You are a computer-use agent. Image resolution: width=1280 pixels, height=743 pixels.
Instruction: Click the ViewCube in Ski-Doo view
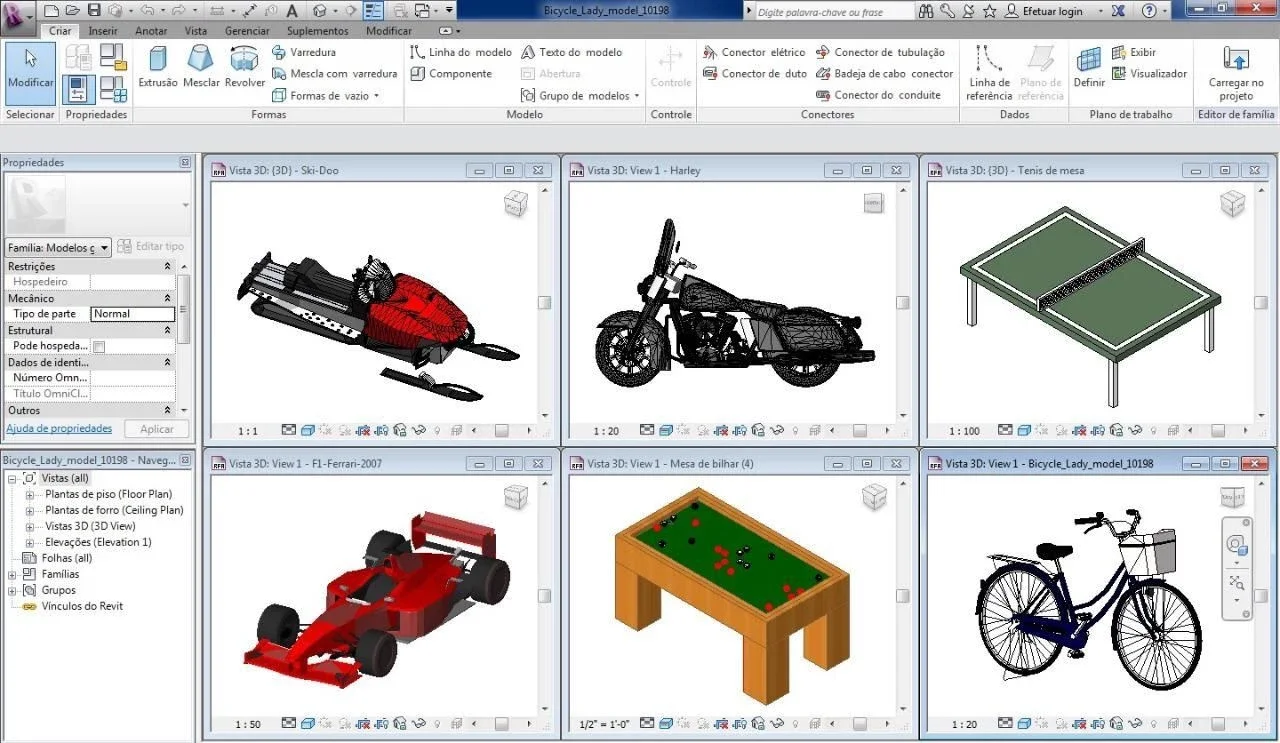pyautogui.click(x=515, y=204)
